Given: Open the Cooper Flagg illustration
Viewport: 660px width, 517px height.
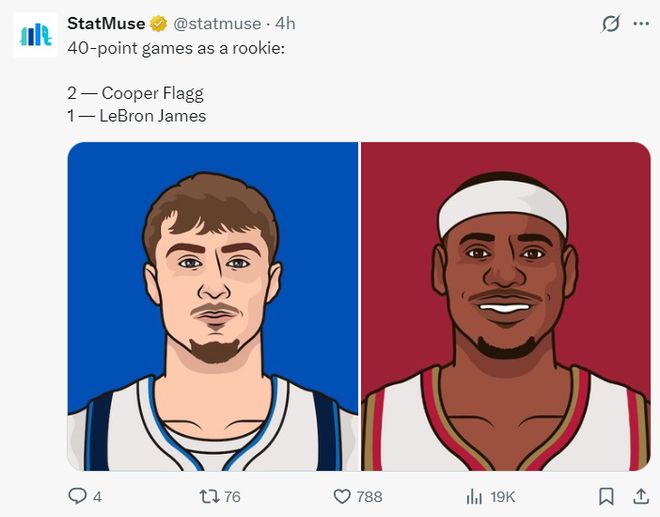Looking at the screenshot, I should click(213, 306).
